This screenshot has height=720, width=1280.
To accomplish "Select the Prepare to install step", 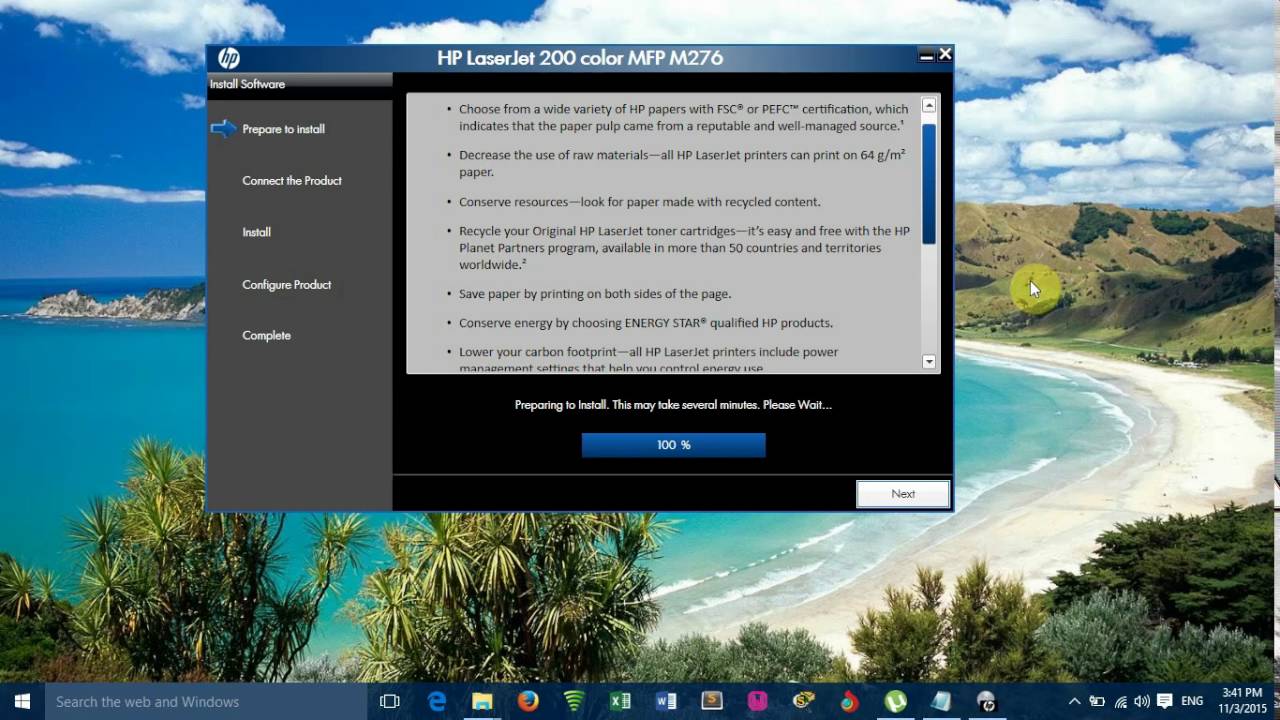I will 283,129.
